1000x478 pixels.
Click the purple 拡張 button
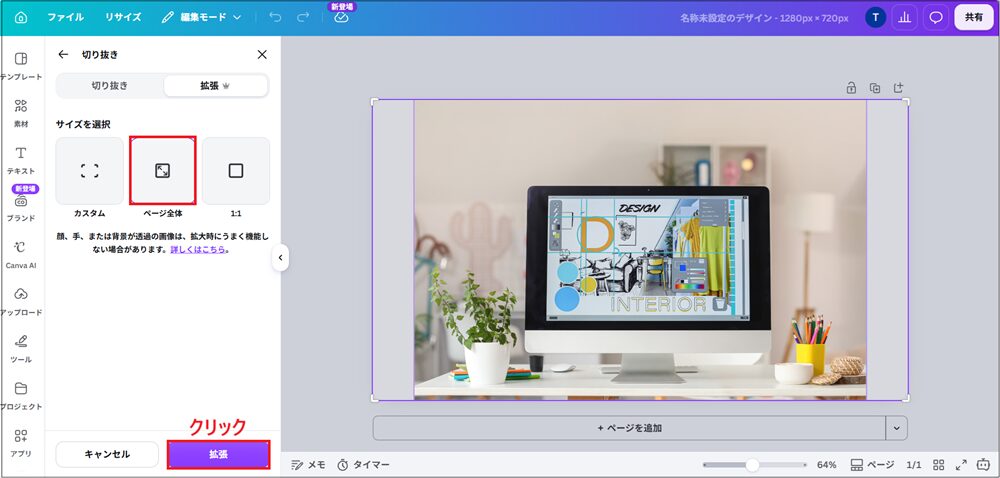tap(218, 454)
